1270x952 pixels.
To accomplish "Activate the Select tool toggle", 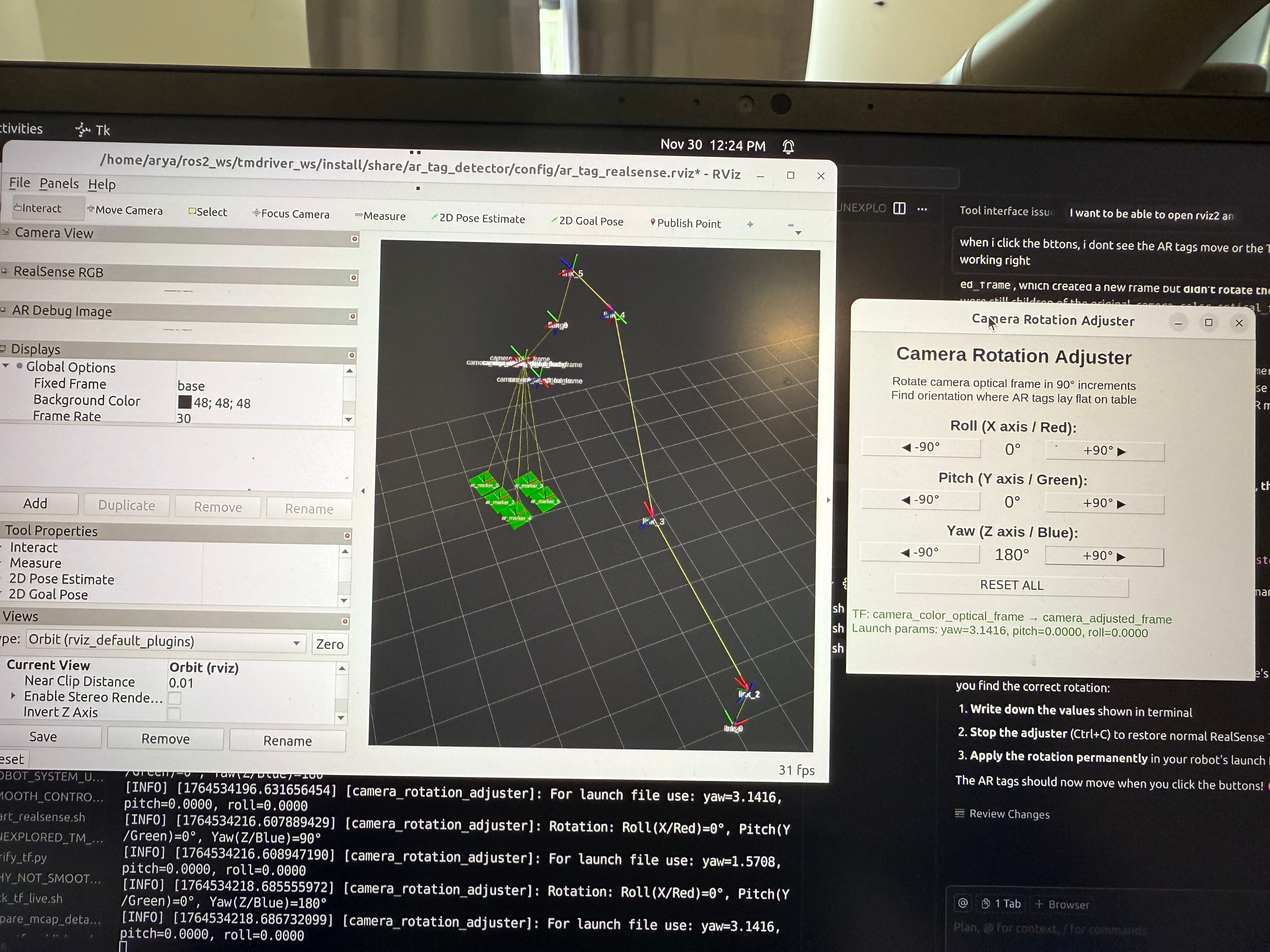I will click(x=207, y=212).
